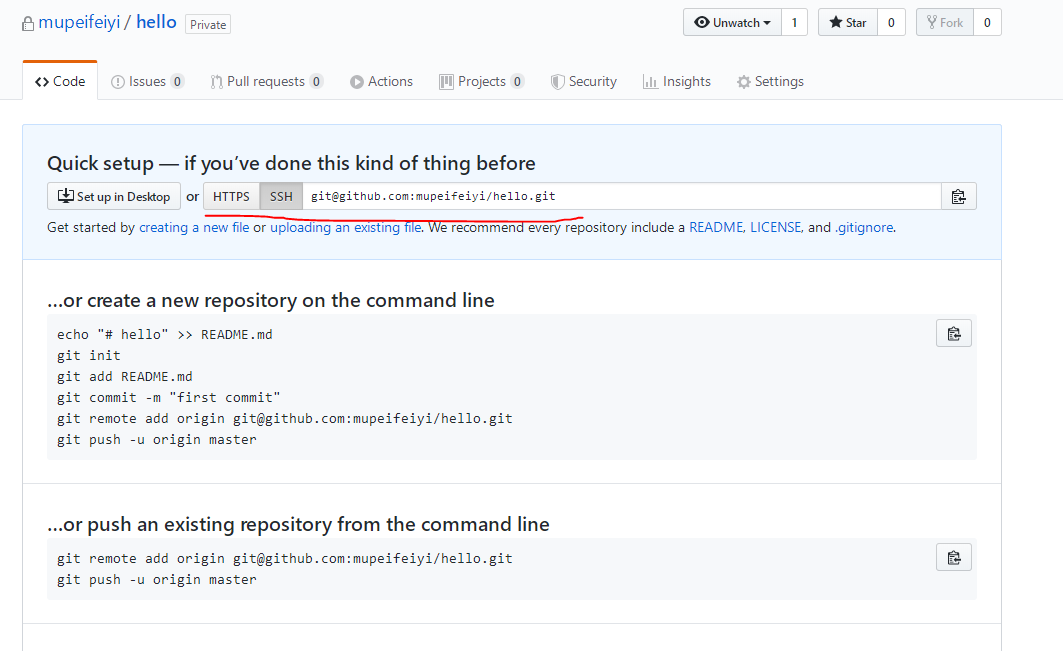Star the hello repository
Viewport: 1063px width, 651px height.
click(x=848, y=22)
